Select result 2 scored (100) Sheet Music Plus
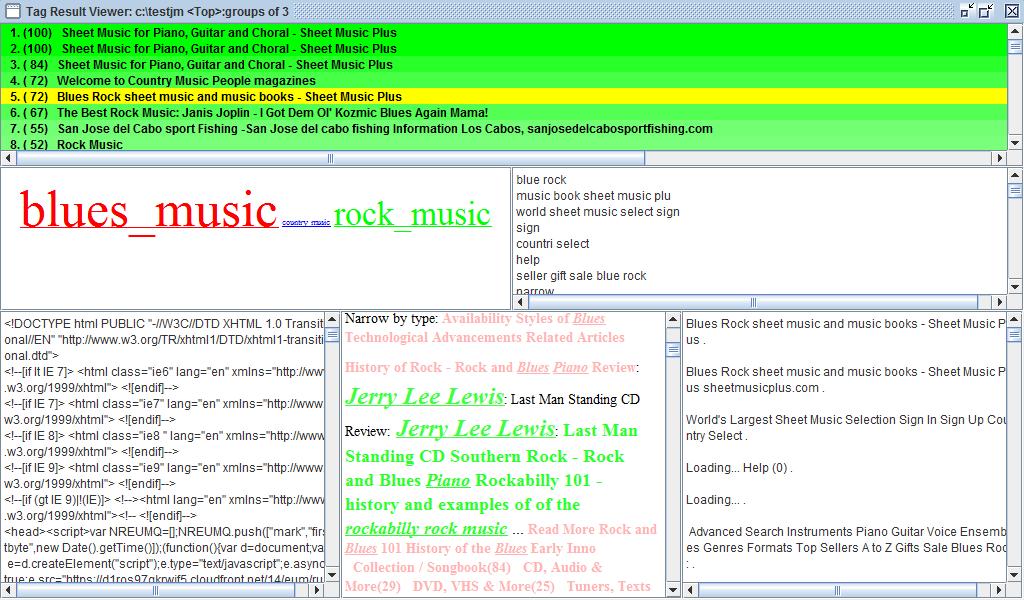Screen dimensions: 1024x600 [x=504, y=48]
